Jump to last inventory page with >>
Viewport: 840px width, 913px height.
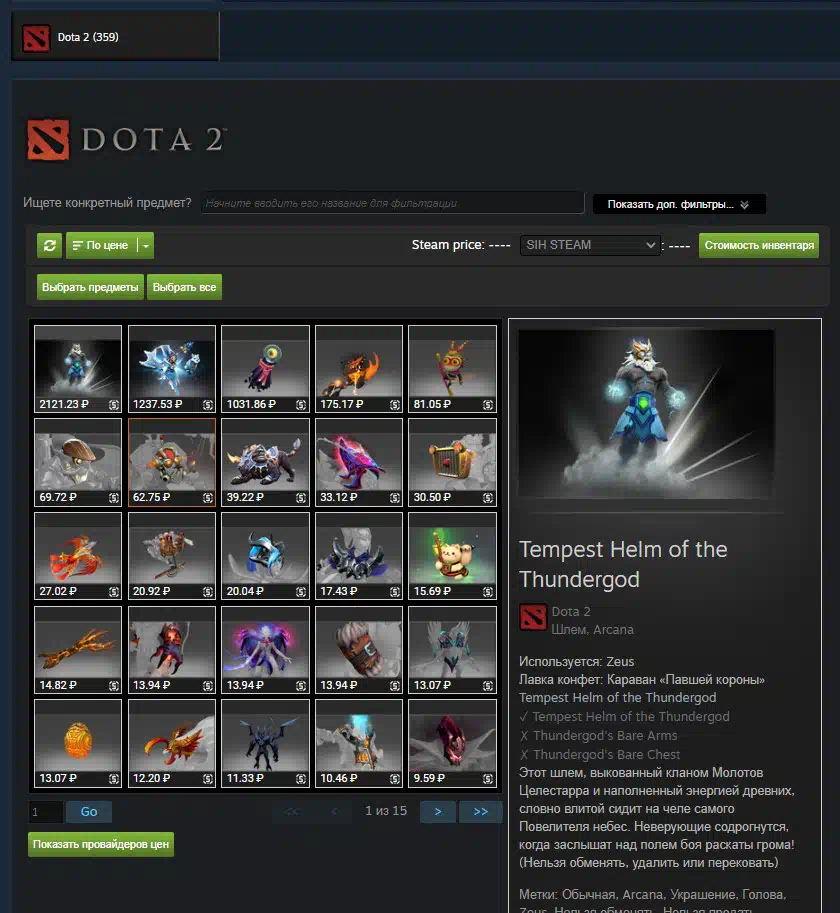click(x=480, y=812)
